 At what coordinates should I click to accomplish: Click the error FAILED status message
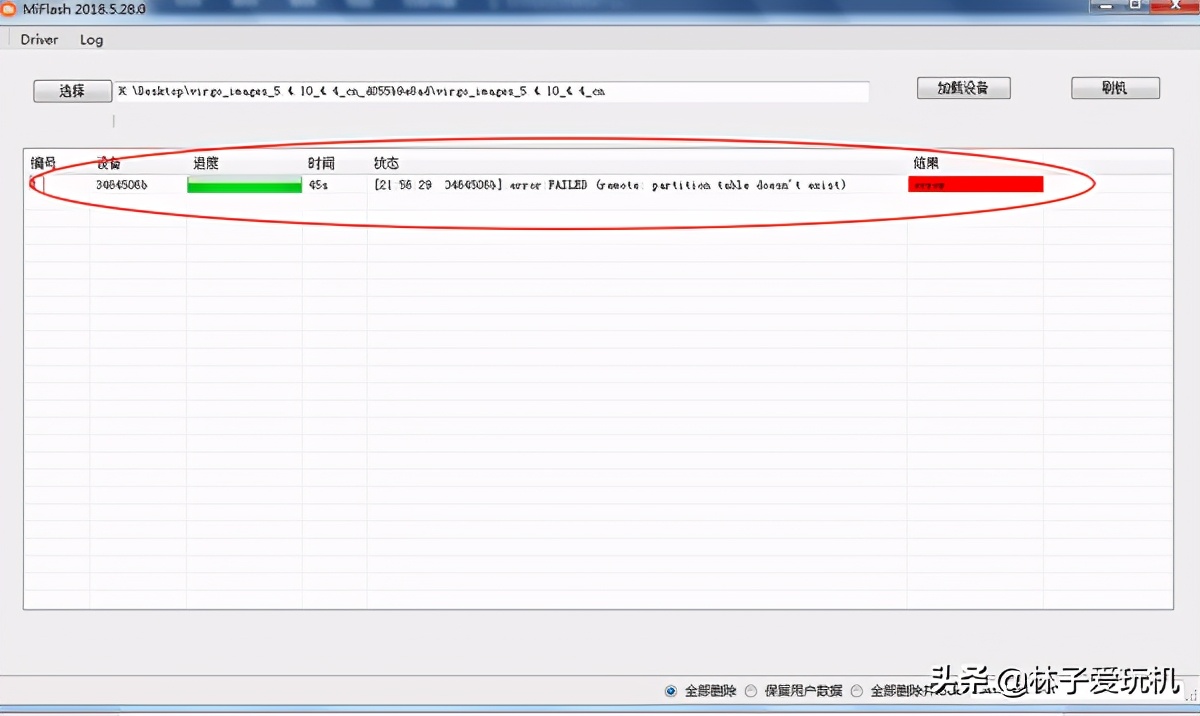(610, 185)
